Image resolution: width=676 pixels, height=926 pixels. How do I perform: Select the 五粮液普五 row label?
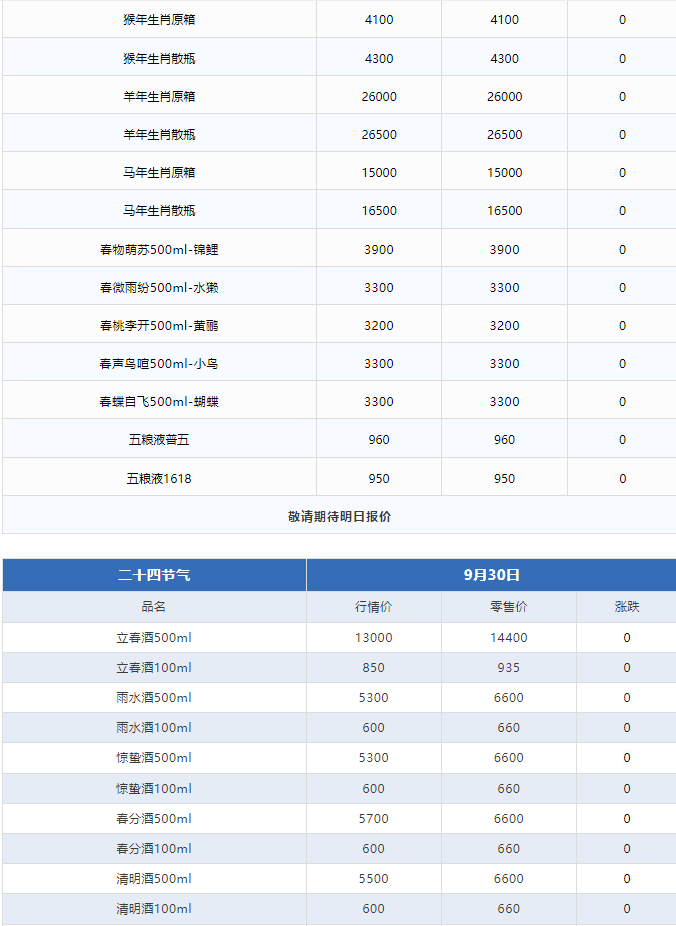[159, 440]
